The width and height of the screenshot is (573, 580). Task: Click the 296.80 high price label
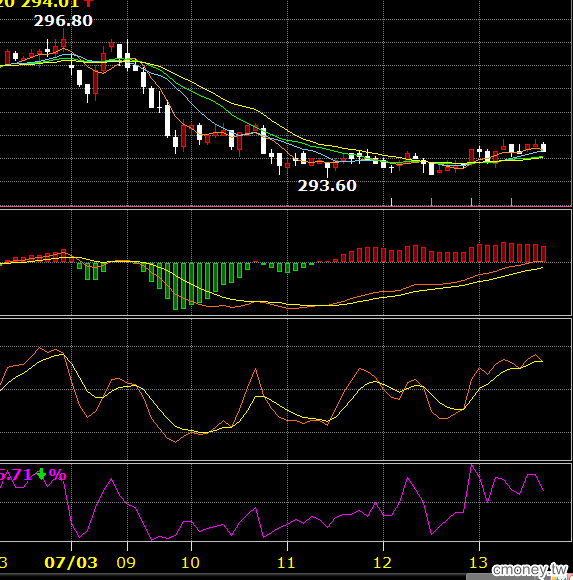pos(63,21)
